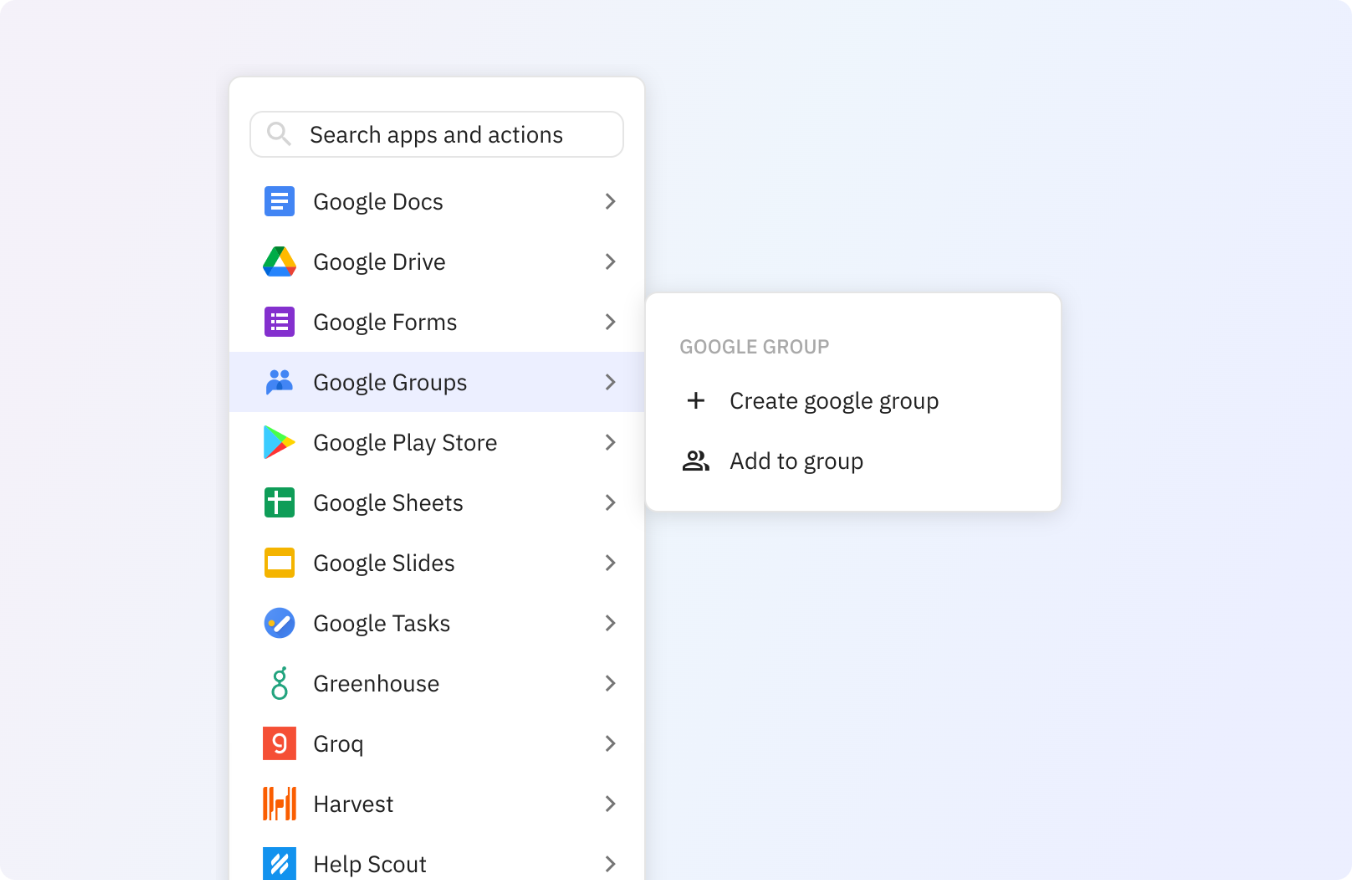Image resolution: width=1352 pixels, height=880 pixels.
Task: Click the Google Tasks checkmark icon
Action: (279, 623)
